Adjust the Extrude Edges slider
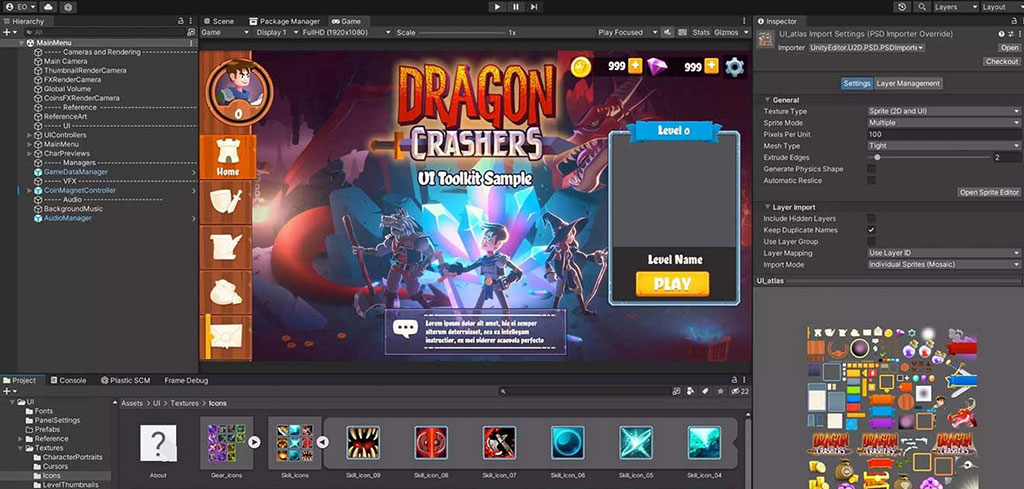1024x489 pixels. (929, 157)
